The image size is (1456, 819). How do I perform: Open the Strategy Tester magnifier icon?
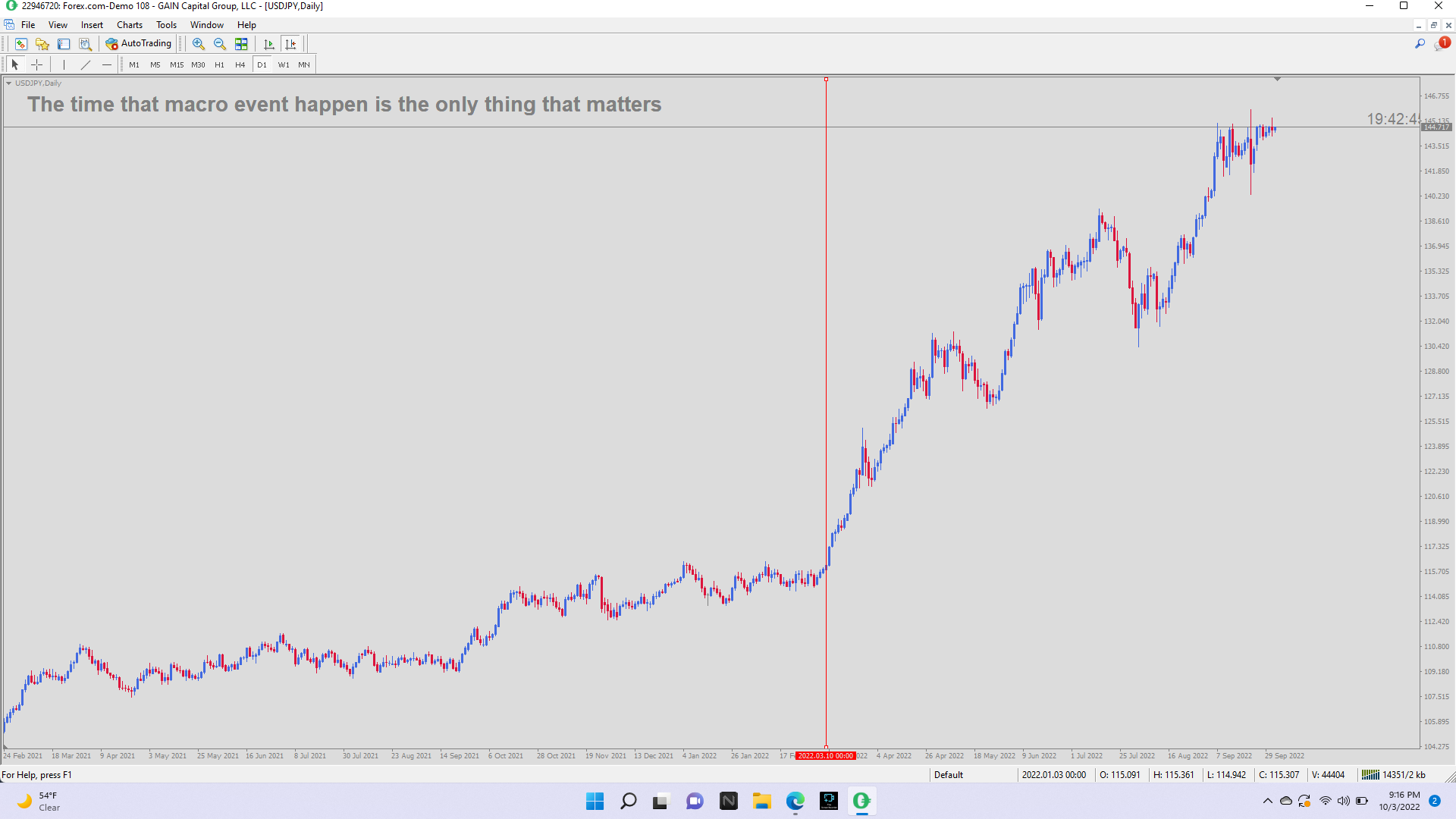(x=86, y=44)
